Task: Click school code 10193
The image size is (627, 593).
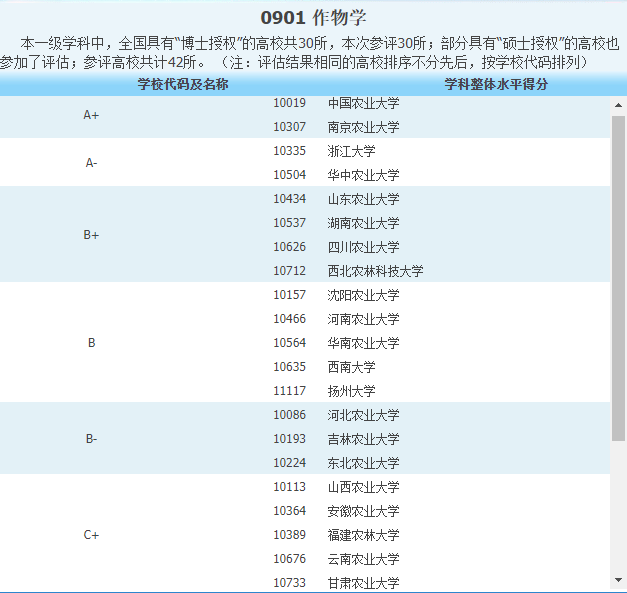Action: [x=290, y=439]
